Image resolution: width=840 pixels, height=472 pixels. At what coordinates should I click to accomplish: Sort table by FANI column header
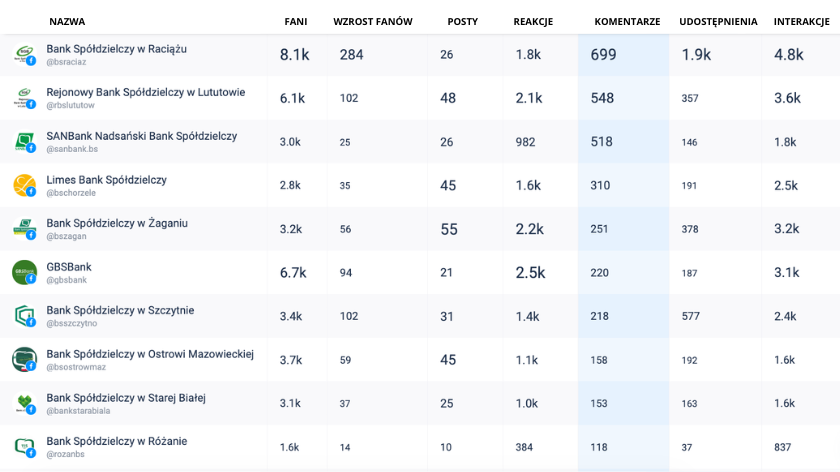pos(296,21)
